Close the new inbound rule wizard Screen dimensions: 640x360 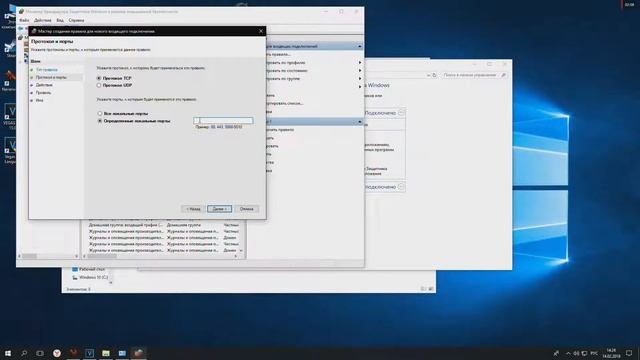261,31
